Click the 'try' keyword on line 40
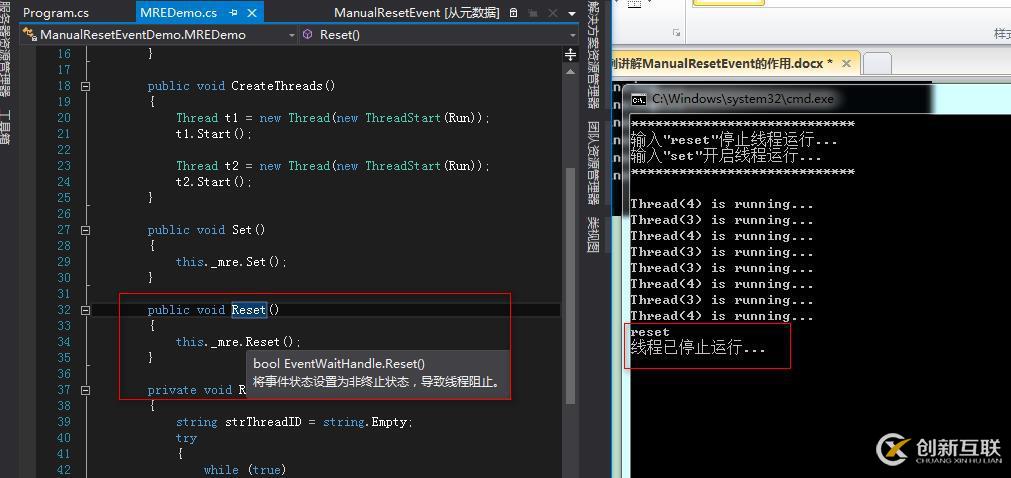Screen dimensions: 1011x478 click(x=186, y=438)
